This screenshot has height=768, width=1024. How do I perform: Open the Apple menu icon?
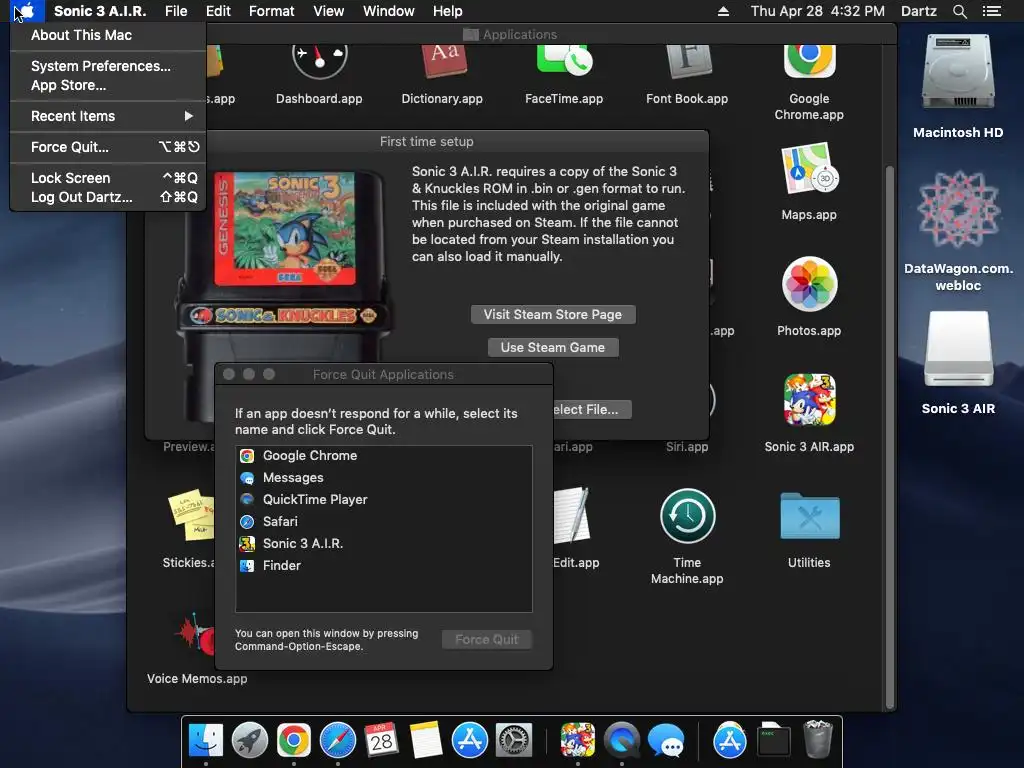(27, 11)
